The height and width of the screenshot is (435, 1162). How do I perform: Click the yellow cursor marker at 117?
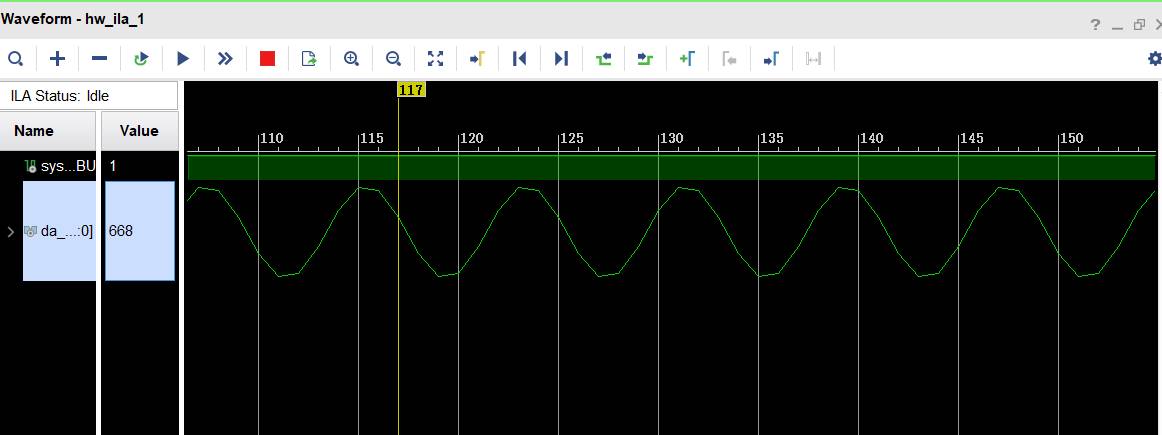tap(411, 90)
